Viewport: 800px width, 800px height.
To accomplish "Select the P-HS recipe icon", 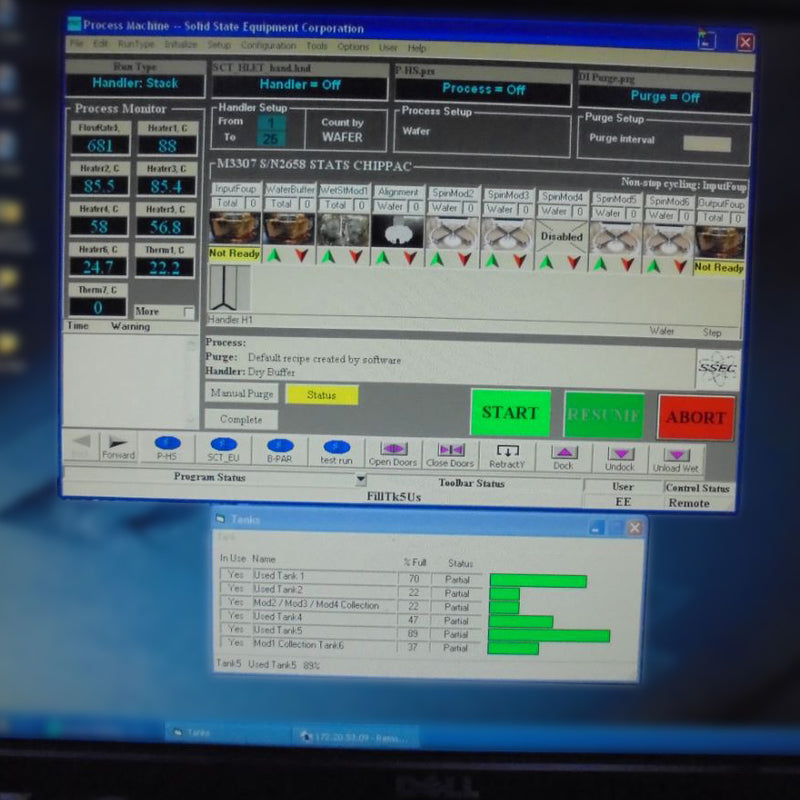I will point(167,443).
